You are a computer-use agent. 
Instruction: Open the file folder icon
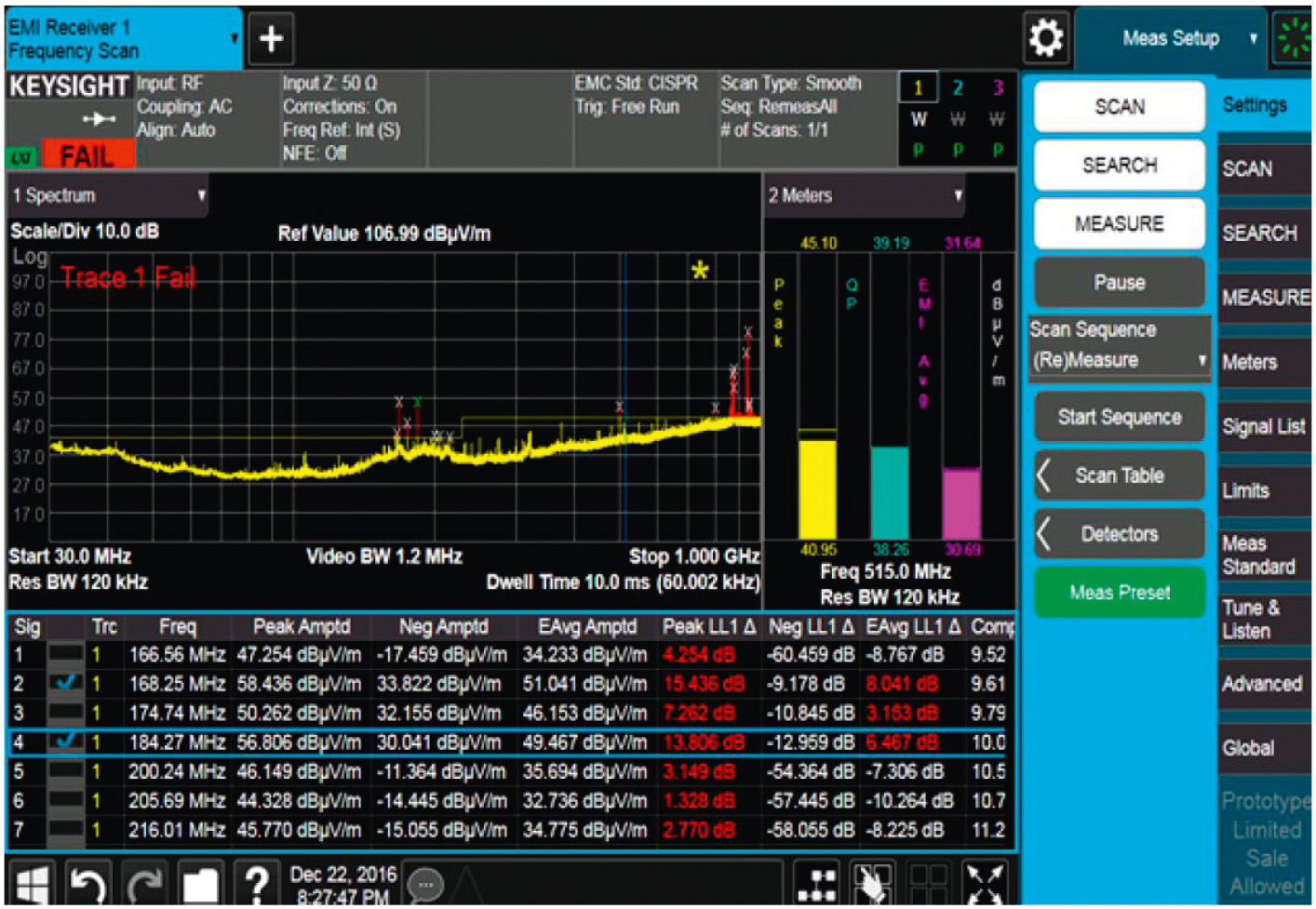(x=200, y=883)
